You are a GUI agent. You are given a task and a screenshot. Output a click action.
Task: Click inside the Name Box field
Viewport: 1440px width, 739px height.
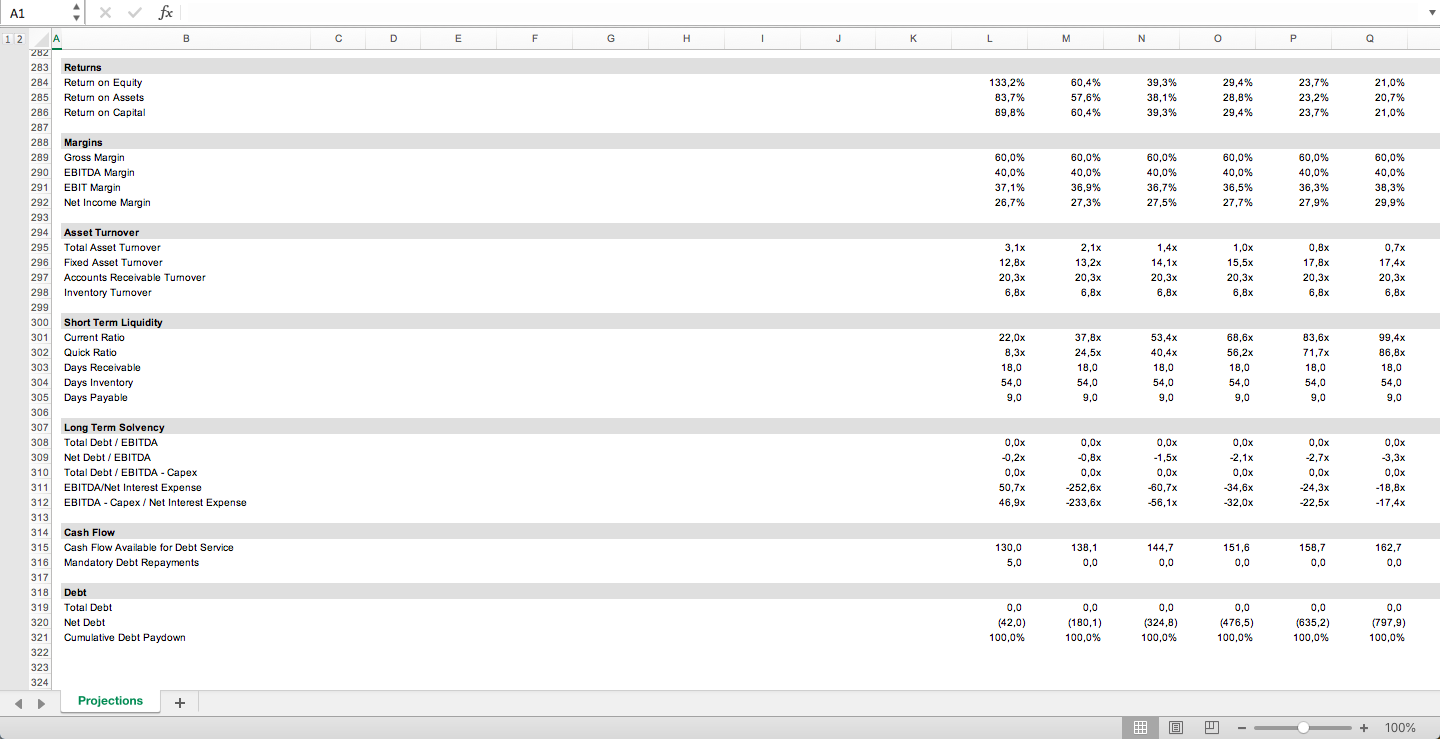coord(30,12)
